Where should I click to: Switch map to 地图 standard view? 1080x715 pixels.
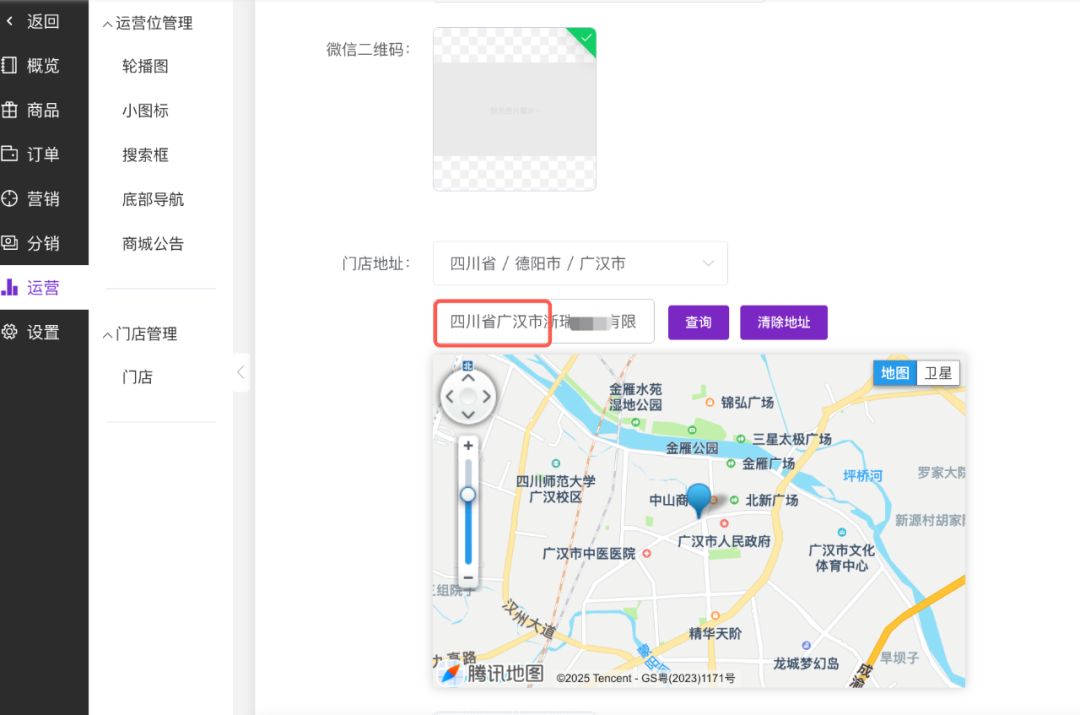(x=895, y=373)
